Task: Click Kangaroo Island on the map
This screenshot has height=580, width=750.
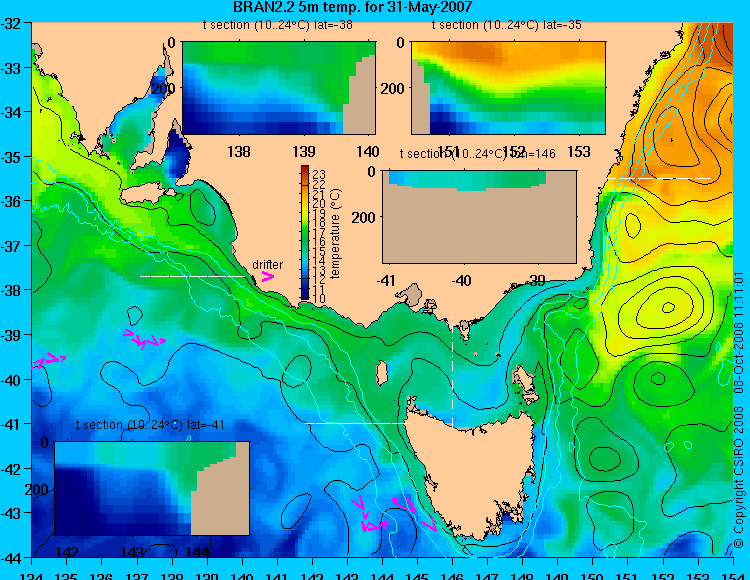Action: coord(144,193)
